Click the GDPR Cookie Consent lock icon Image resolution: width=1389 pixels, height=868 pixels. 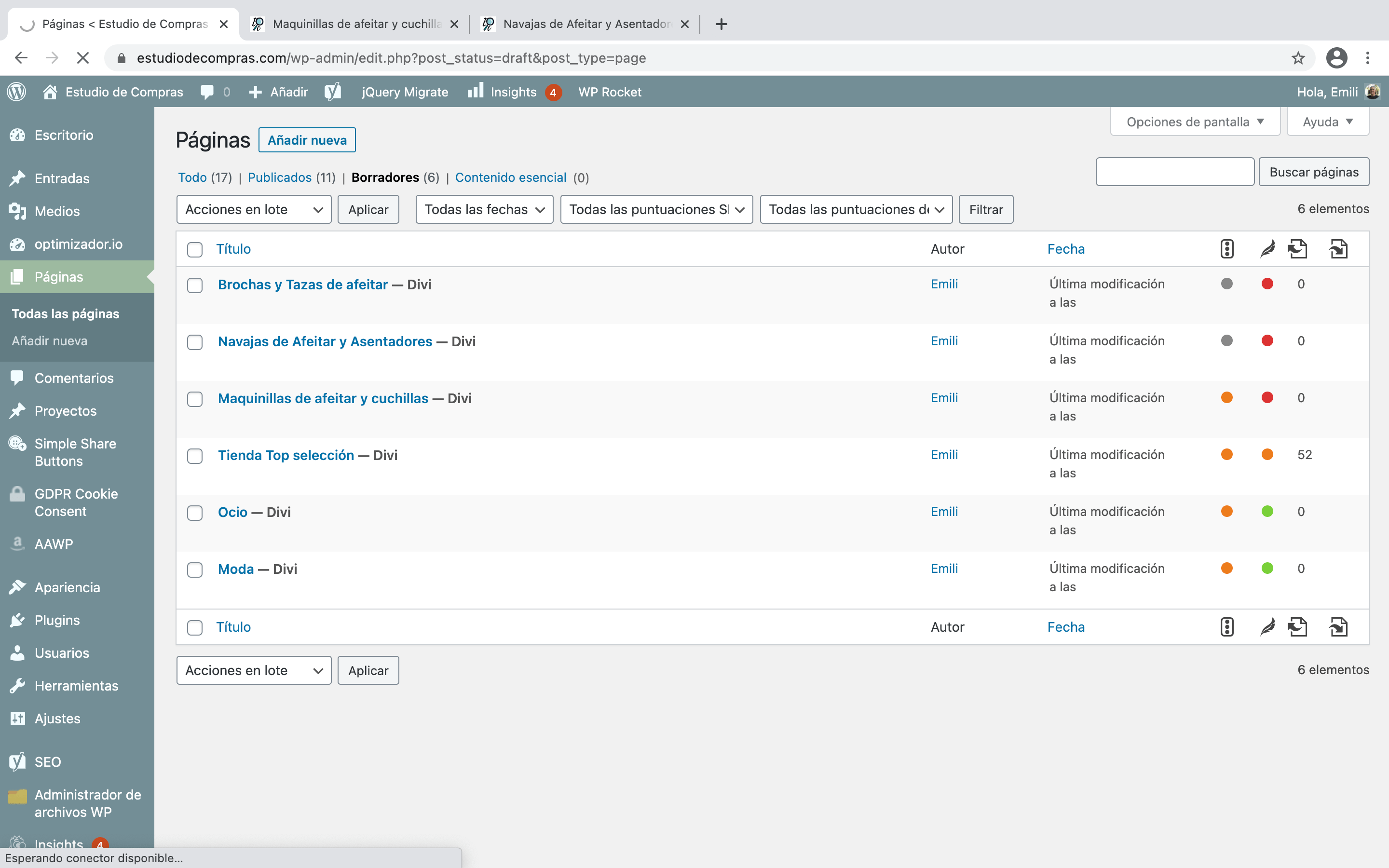click(x=17, y=494)
